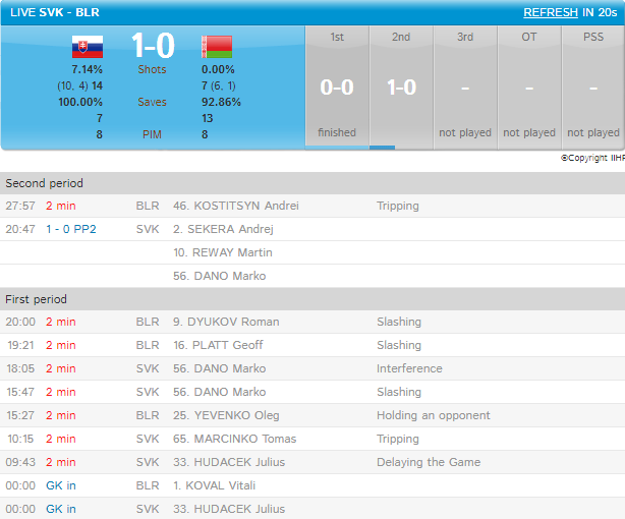The image size is (625, 519).
Task: Select the OT period tab
Action: (529, 87)
